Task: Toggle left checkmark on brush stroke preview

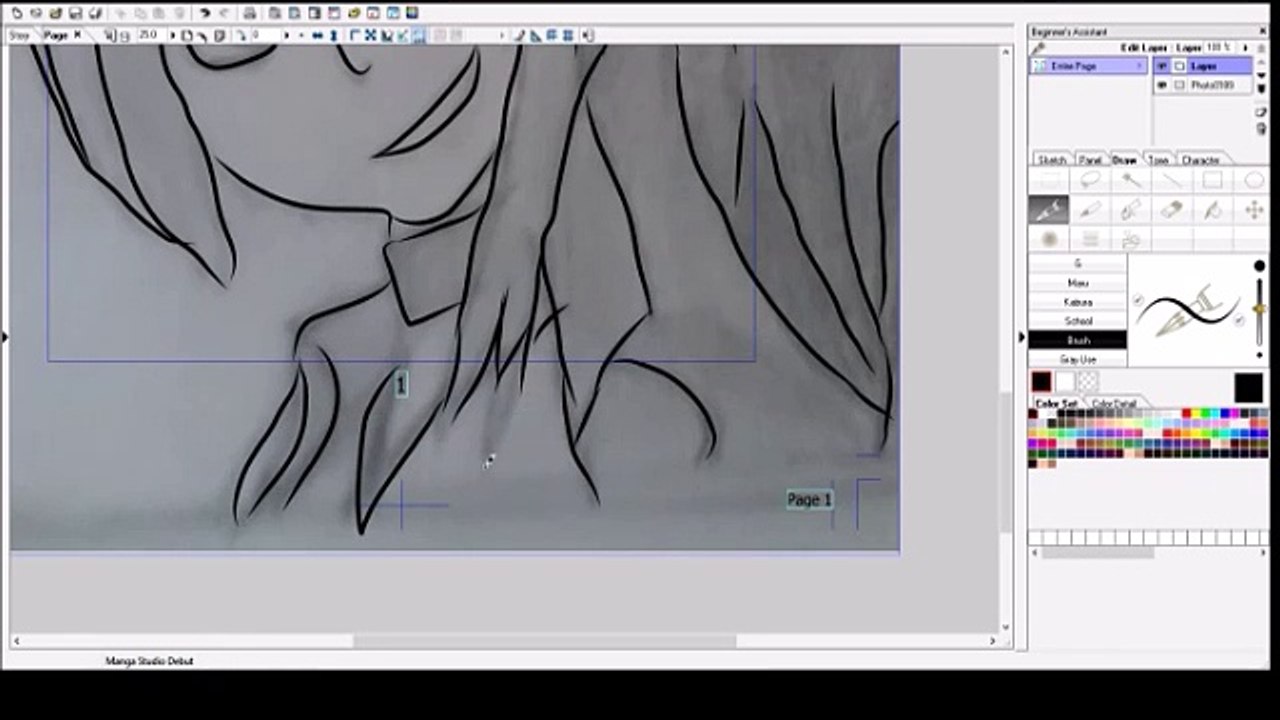Action: (x=1138, y=300)
